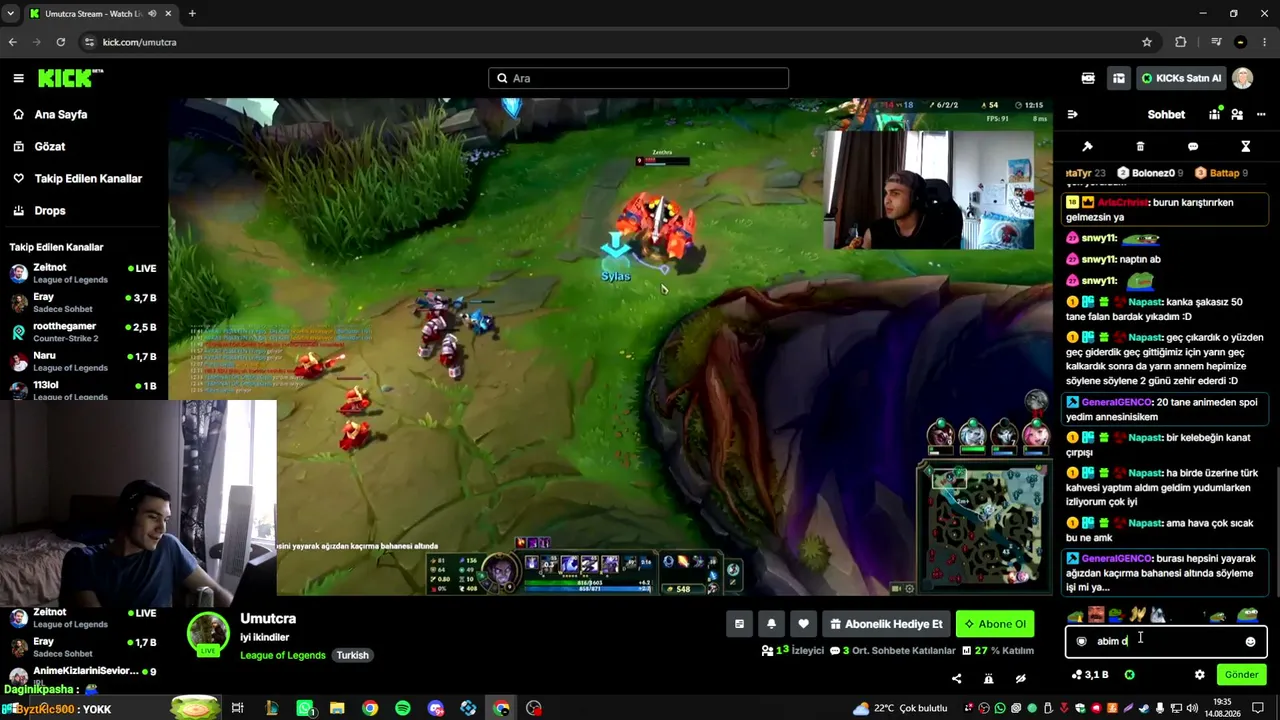This screenshot has width=1280, height=720.
Task: Open the hamburger menu next to the KICK logo
Action: point(18,78)
